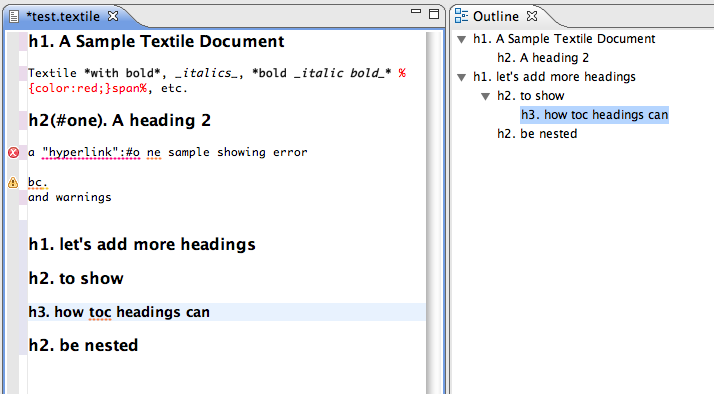Click the underlined "hyperlink":#o text in the editor

point(91,153)
